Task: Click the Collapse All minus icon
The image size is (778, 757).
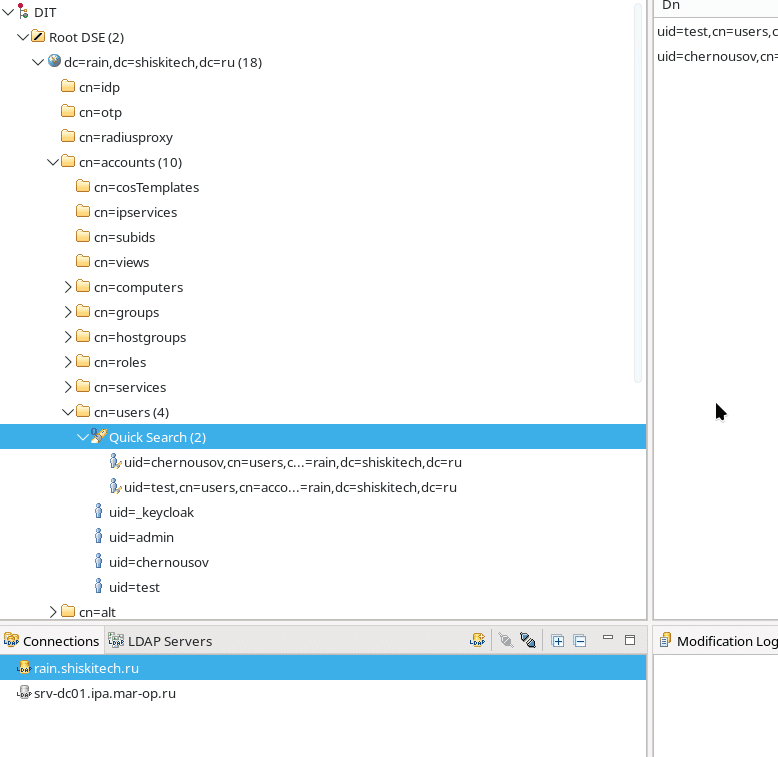Action: click(580, 640)
